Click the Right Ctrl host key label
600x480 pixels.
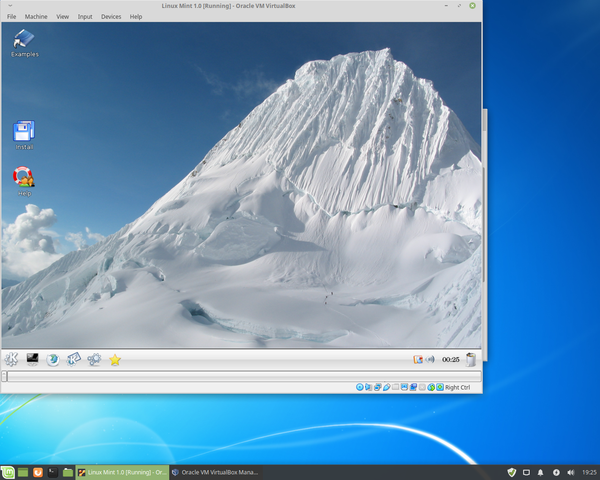(458, 387)
